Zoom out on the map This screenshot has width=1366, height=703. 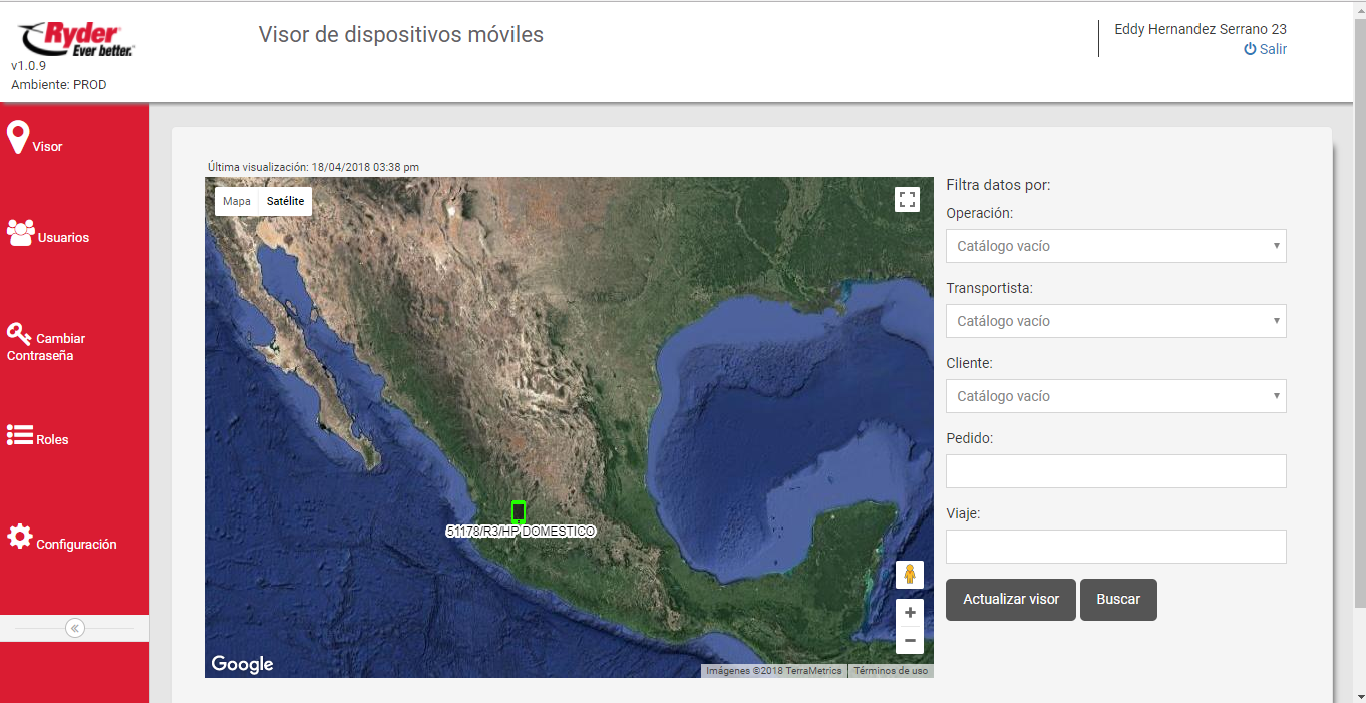(x=909, y=640)
